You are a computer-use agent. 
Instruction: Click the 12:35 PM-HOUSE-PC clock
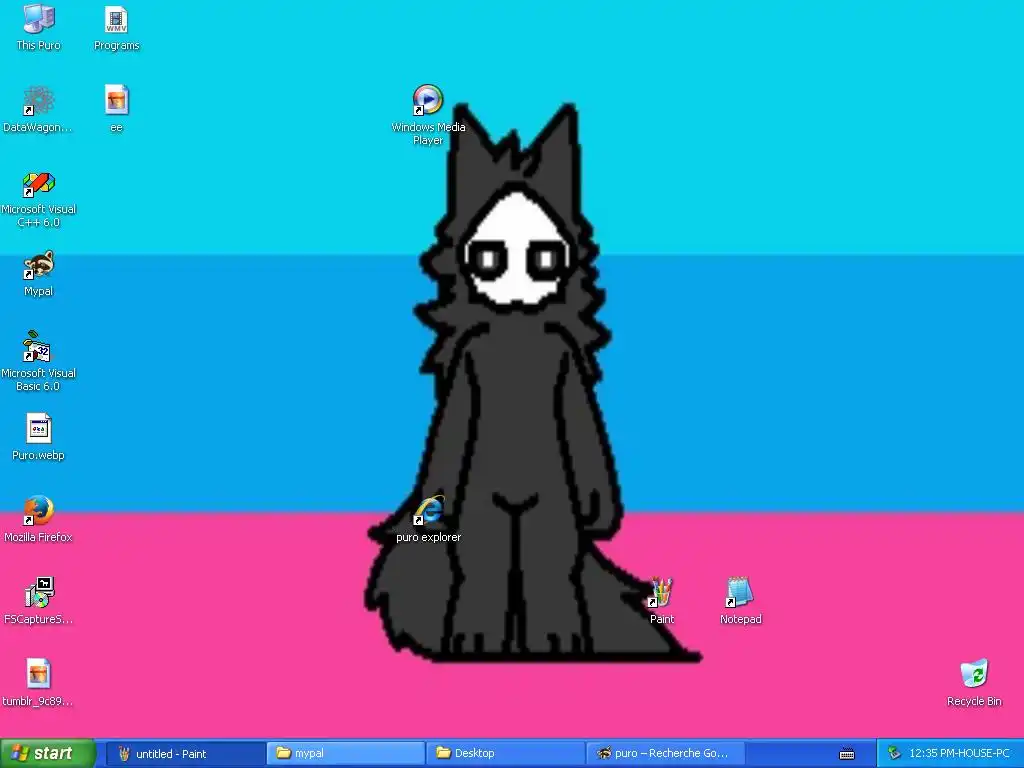pos(960,753)
